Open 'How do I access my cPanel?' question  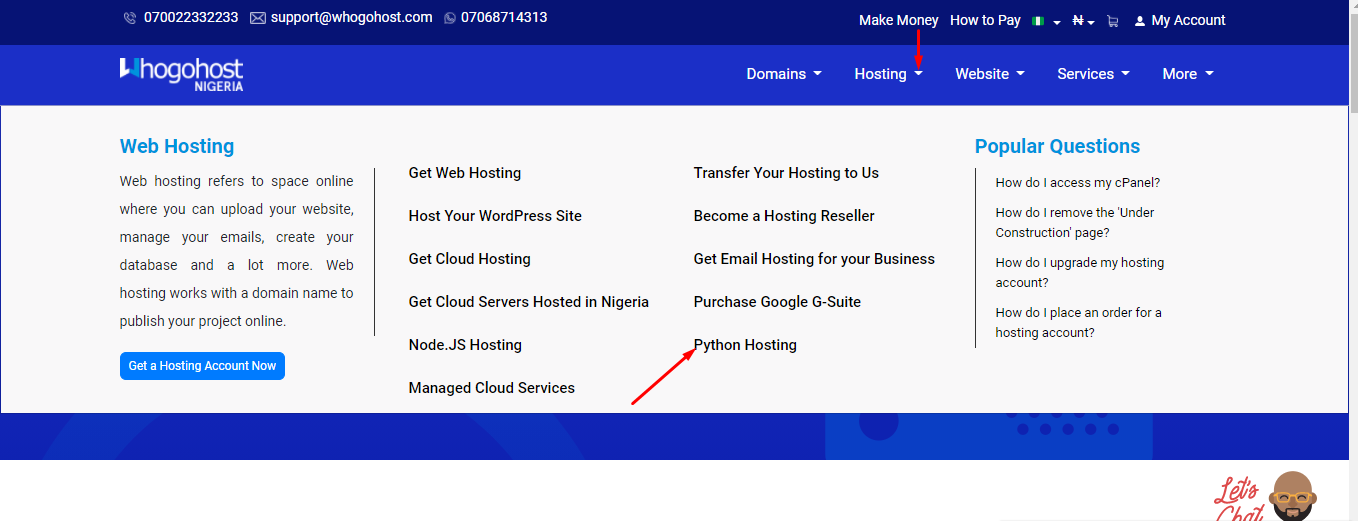[x=1077, y=183]
